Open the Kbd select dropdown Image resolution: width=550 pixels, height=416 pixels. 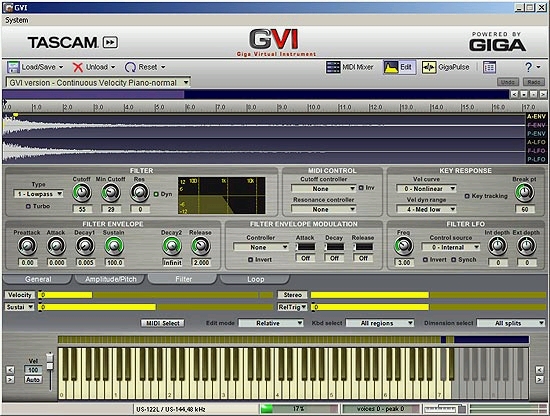380,323
